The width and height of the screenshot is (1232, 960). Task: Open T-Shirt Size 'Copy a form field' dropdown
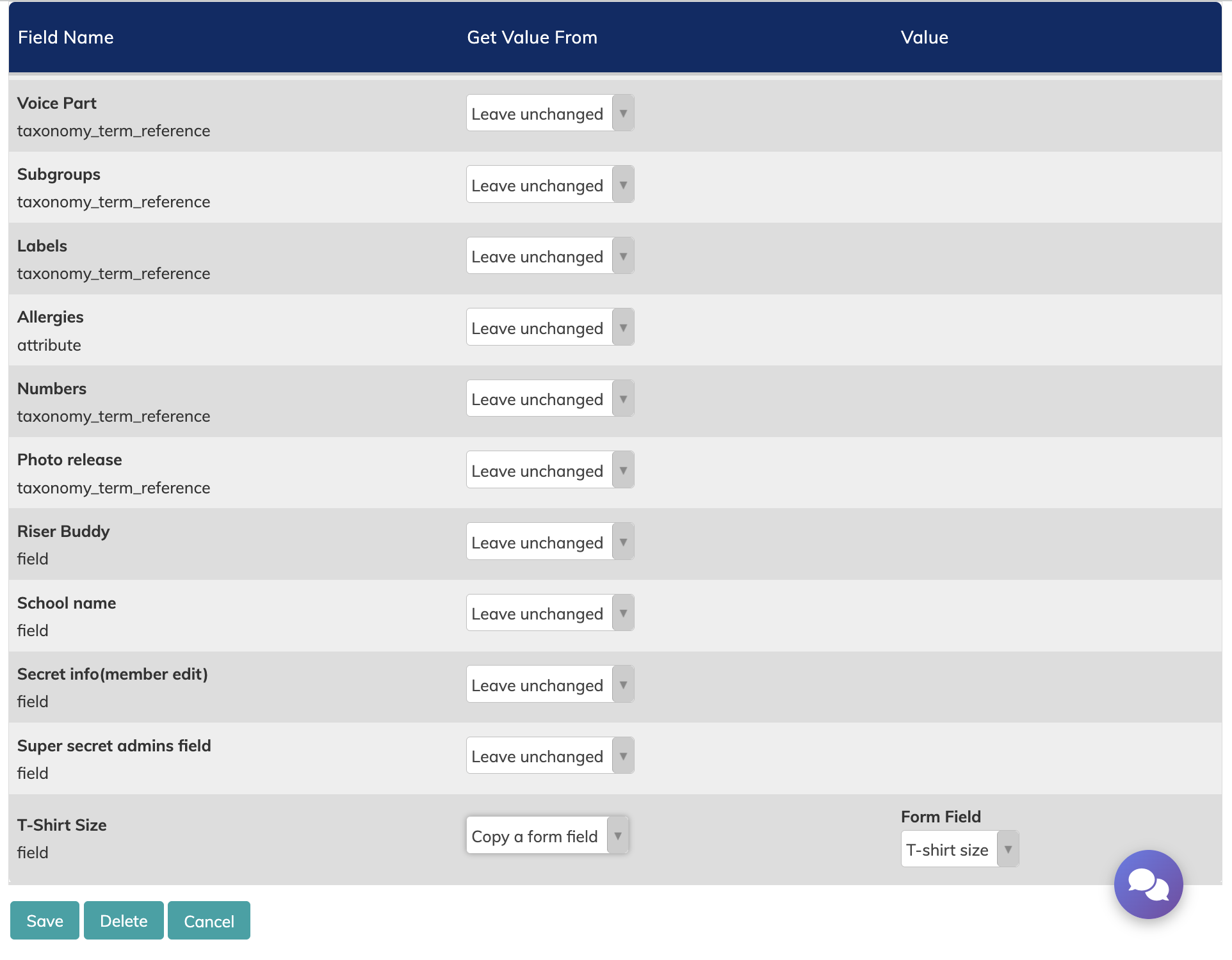point(547,836)
